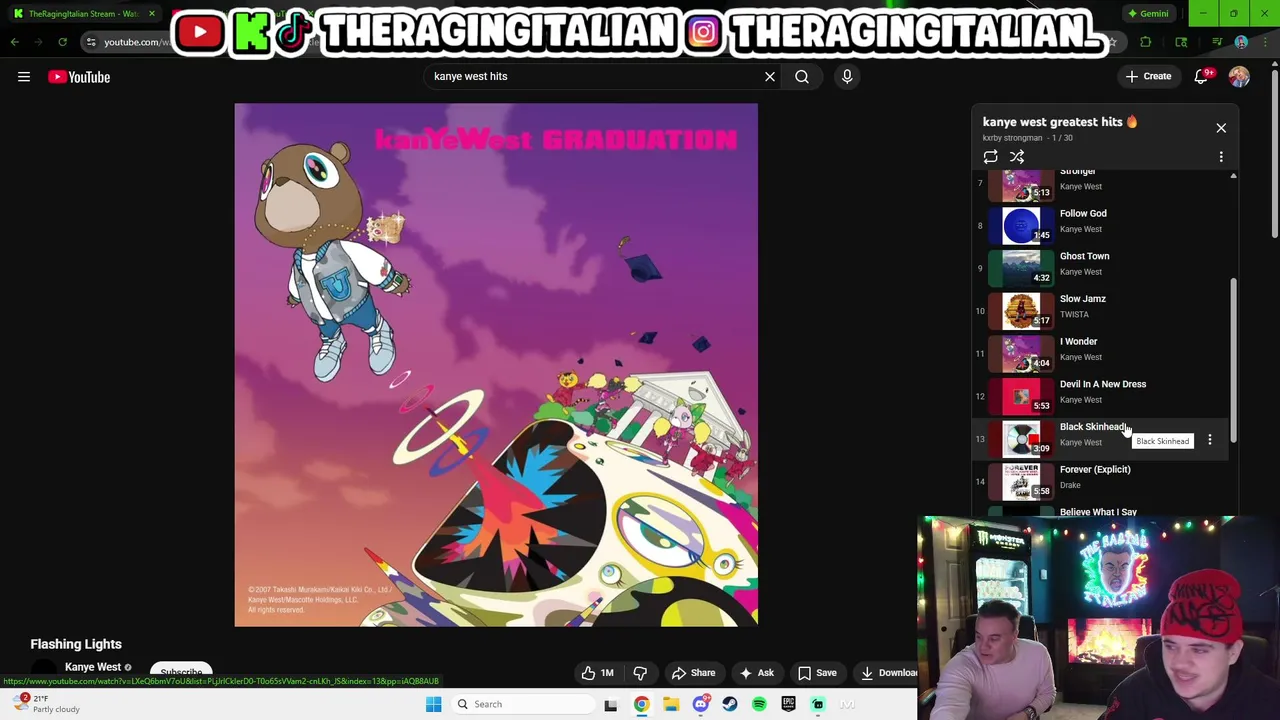The height and width of the screenshot is (720, 1280).
Task: Share this video
Action: tap(693, 673)
